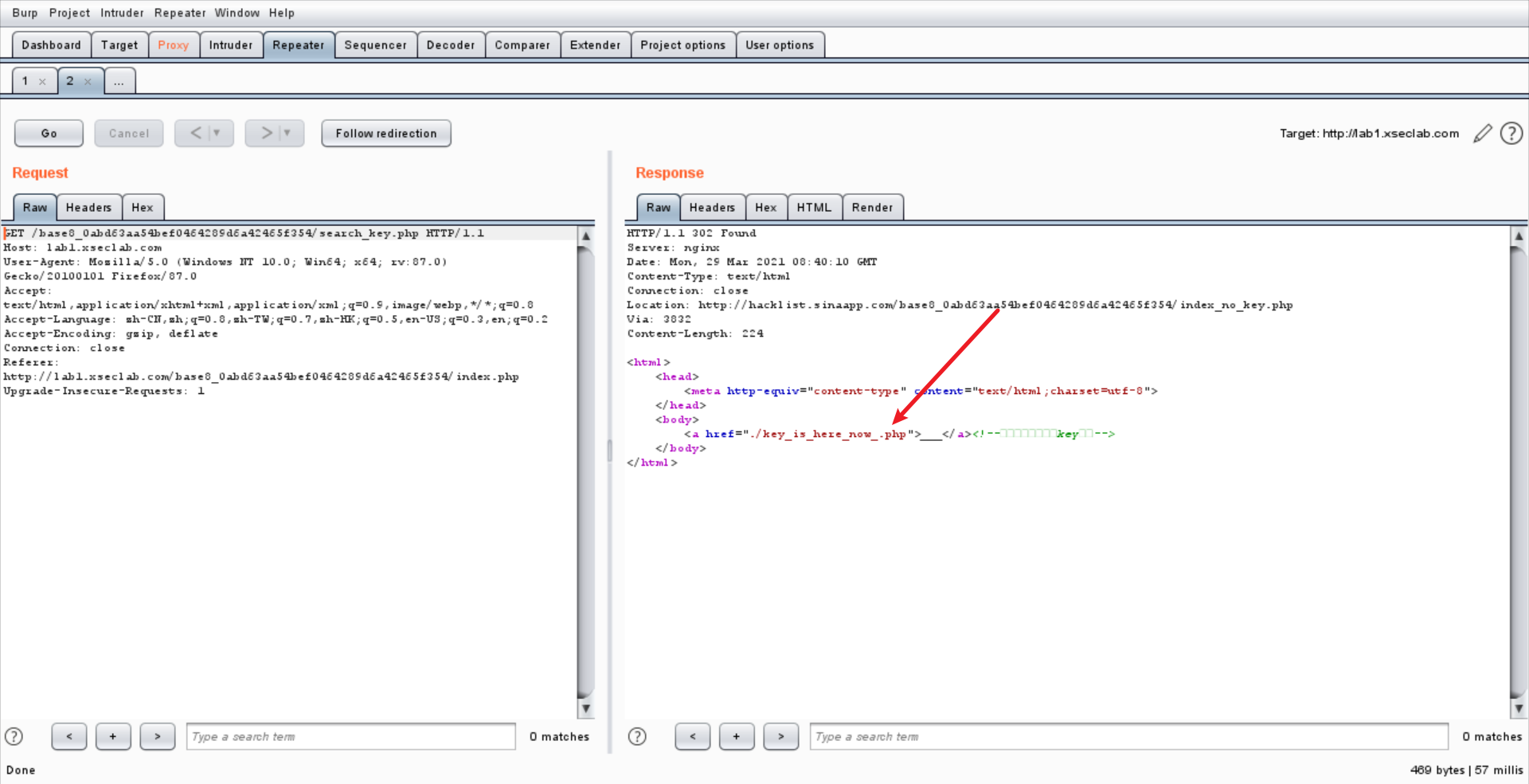Close Repeater tab 1
This screenshot has width=1529, height=784.
point(42,82)
